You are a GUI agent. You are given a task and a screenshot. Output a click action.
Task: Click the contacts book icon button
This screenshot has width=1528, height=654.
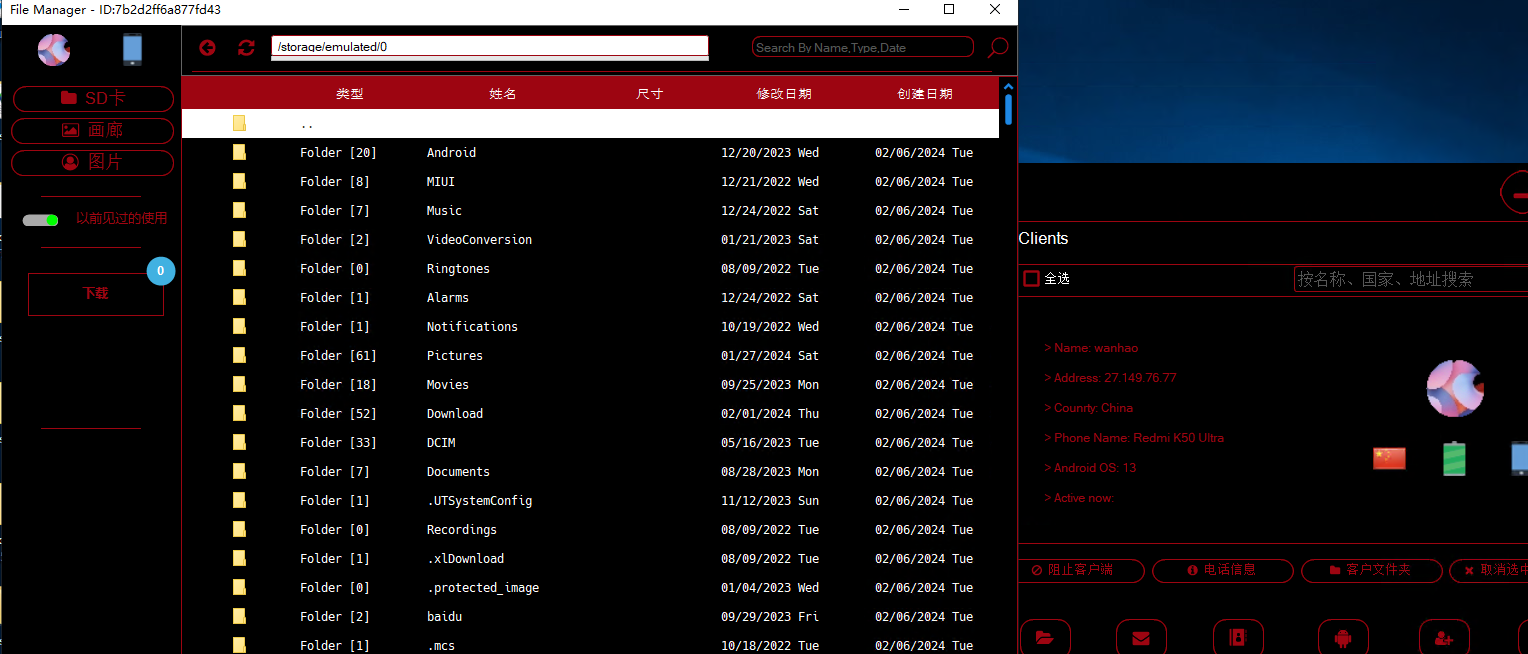point(1238,637)
